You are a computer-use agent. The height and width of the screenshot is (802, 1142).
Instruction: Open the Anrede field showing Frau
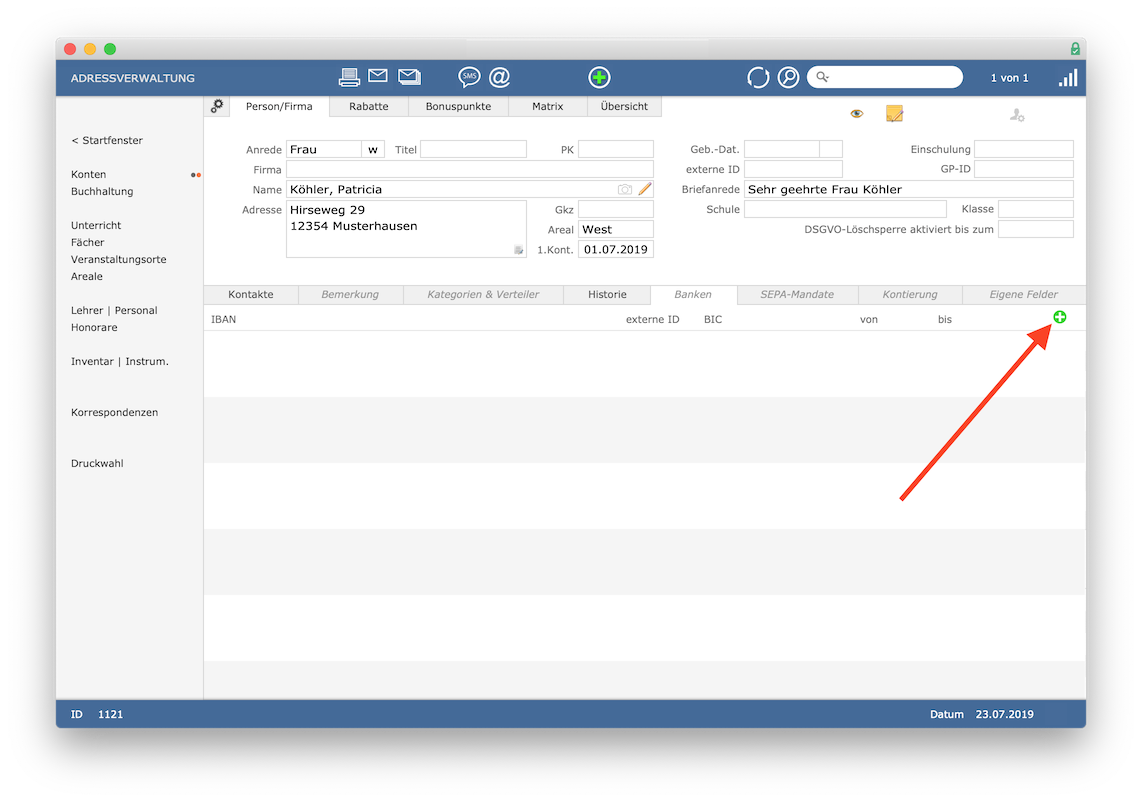pyautogui.click(x=323, y=149)
